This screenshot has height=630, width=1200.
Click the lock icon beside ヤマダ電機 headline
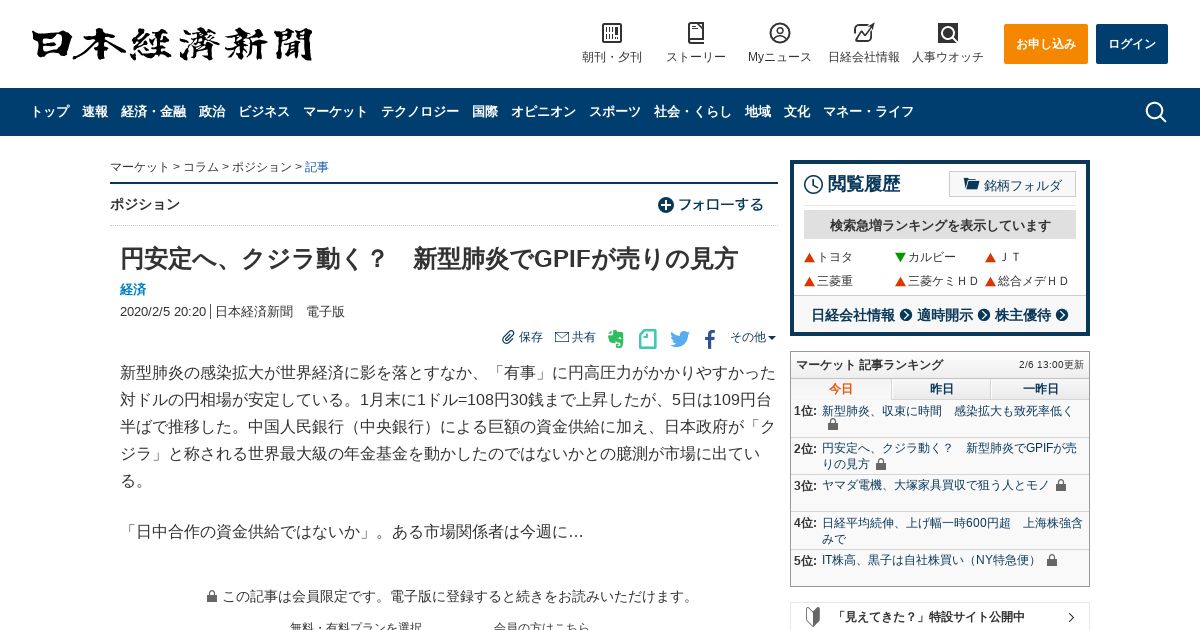1061,485
